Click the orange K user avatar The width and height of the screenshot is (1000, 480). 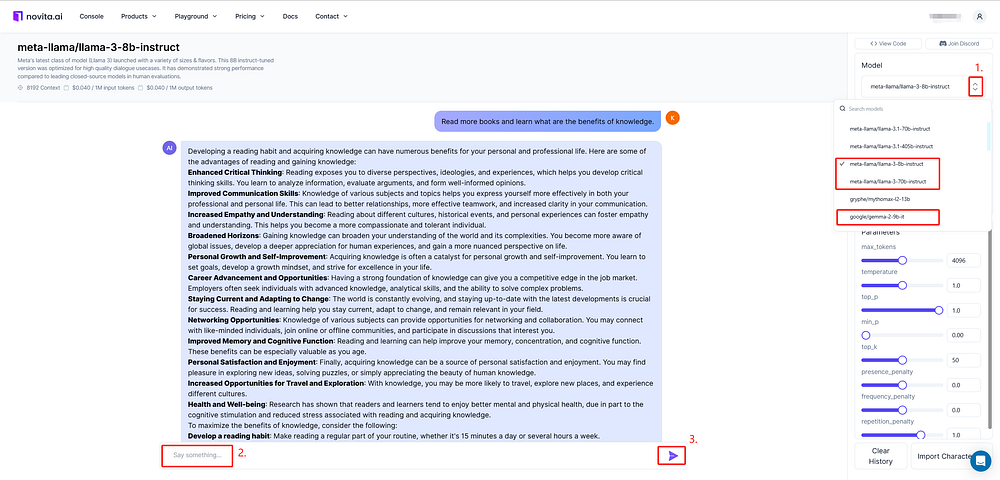672,118
